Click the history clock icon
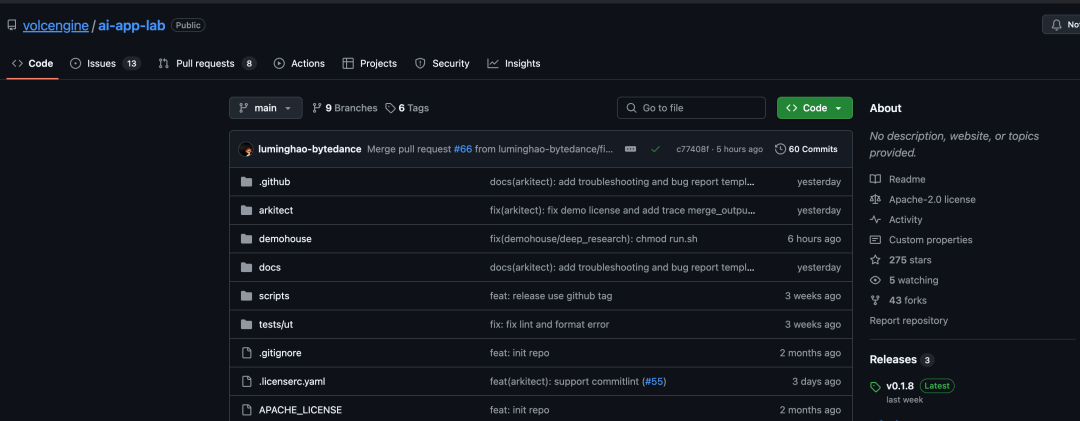Image resolution: width=1080 pixels, height=421 pixels. click(780, 149)
